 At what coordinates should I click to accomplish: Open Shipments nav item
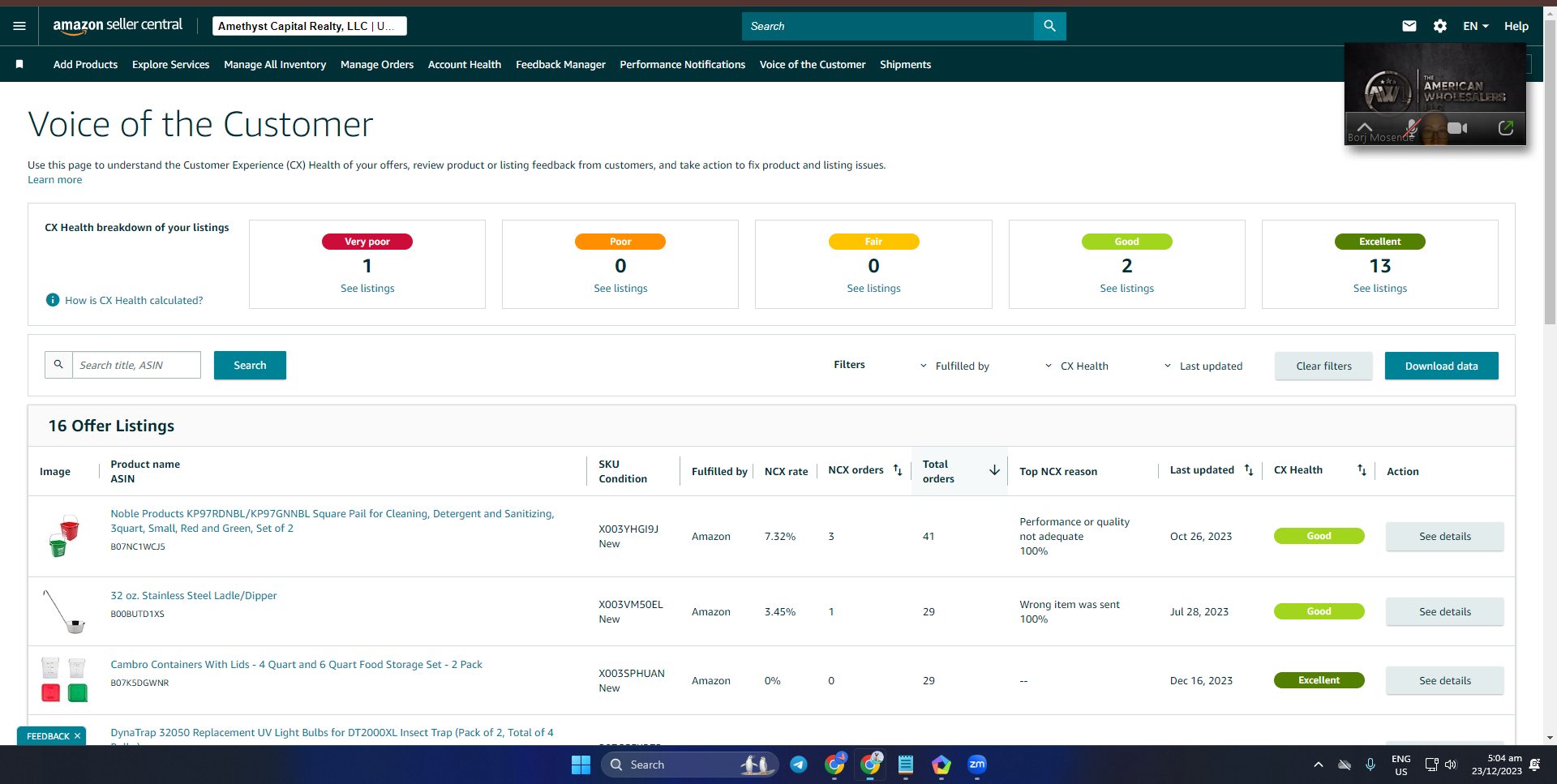click(905, 64)
